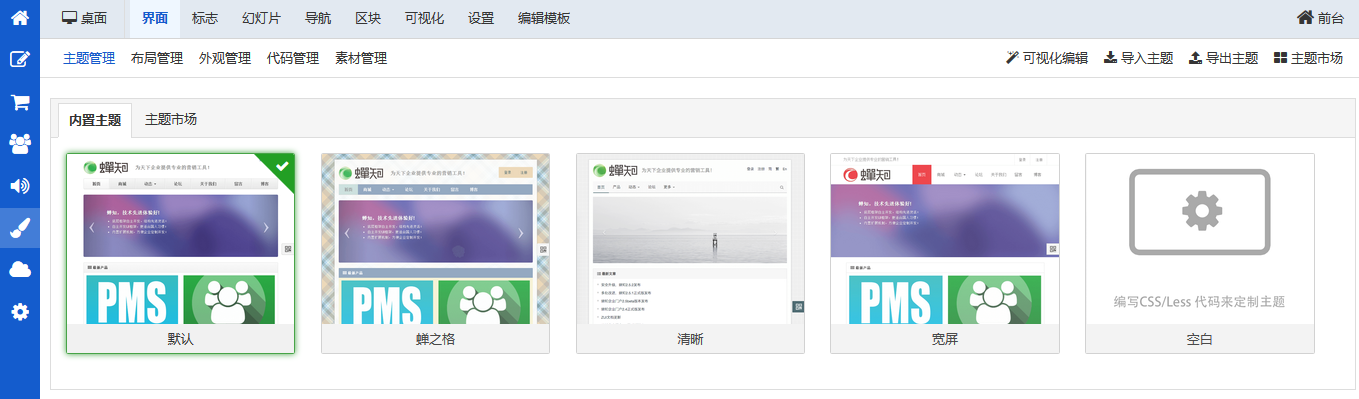Open the cloud sidebar icon
The height and width of the screenshot is (399, 1359).
(20, 269)
